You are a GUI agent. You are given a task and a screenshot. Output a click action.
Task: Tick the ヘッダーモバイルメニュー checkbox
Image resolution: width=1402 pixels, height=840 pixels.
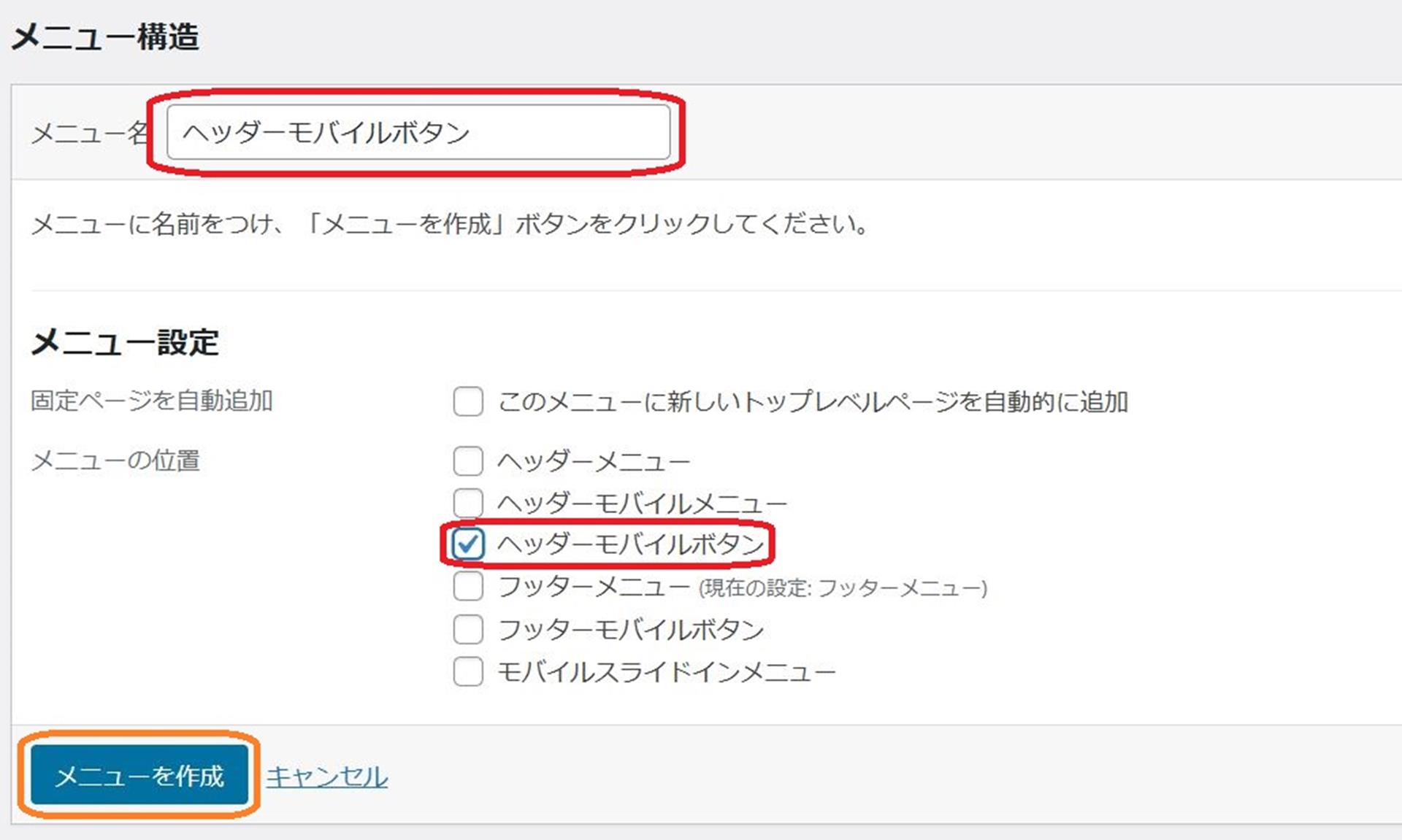(x=468, y=503)
